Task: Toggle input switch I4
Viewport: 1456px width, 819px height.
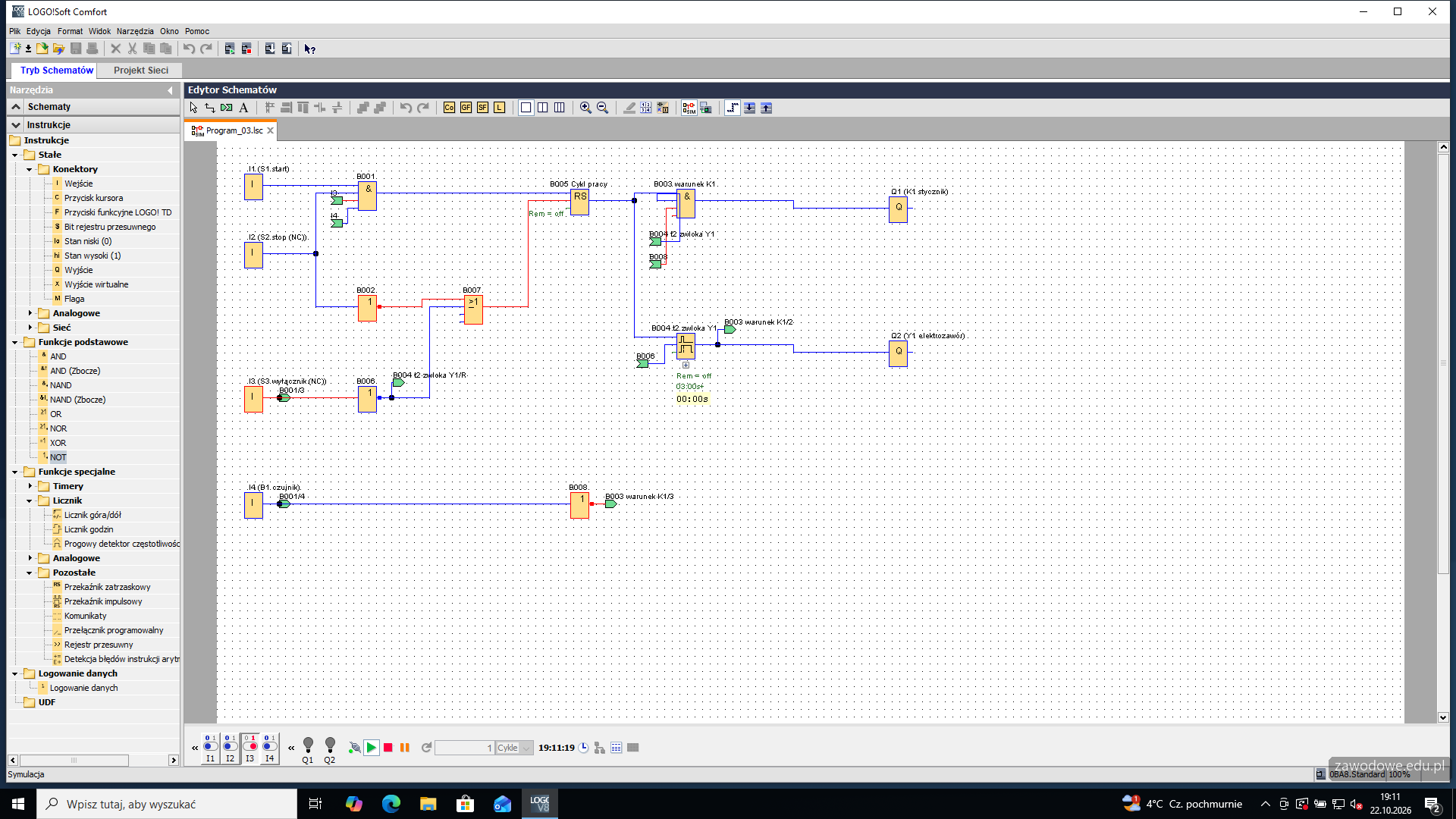Action: point(270,748)
